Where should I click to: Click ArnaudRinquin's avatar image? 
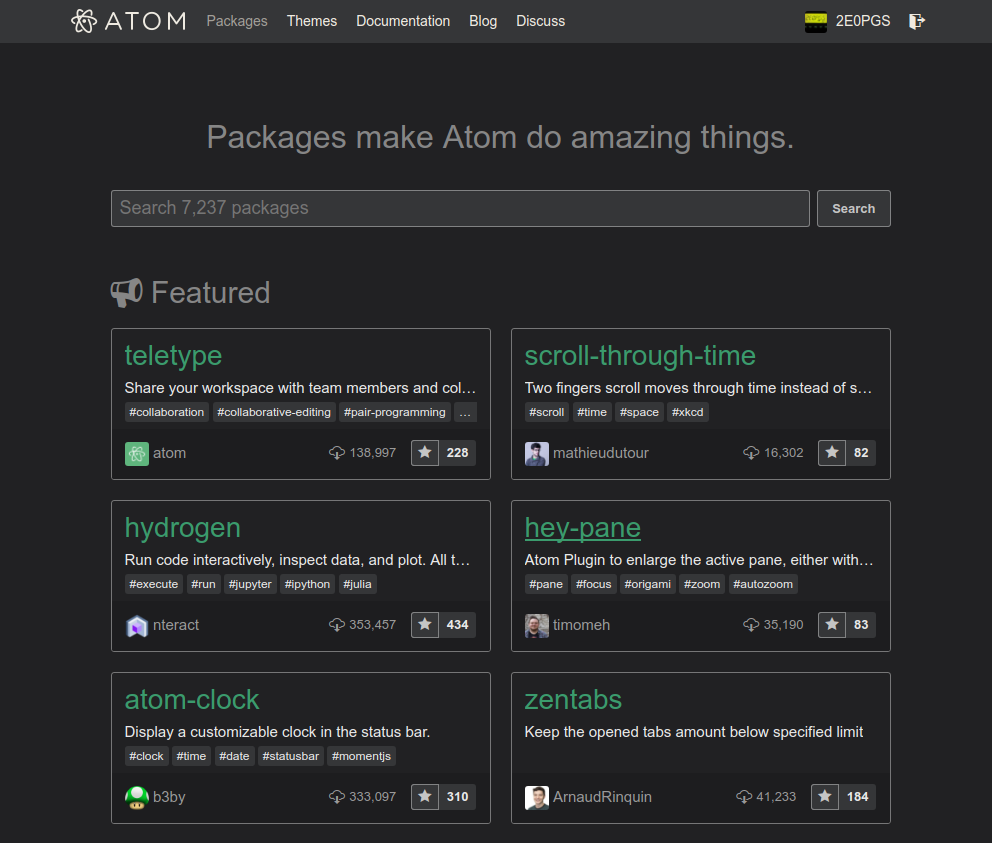point(536,797)
